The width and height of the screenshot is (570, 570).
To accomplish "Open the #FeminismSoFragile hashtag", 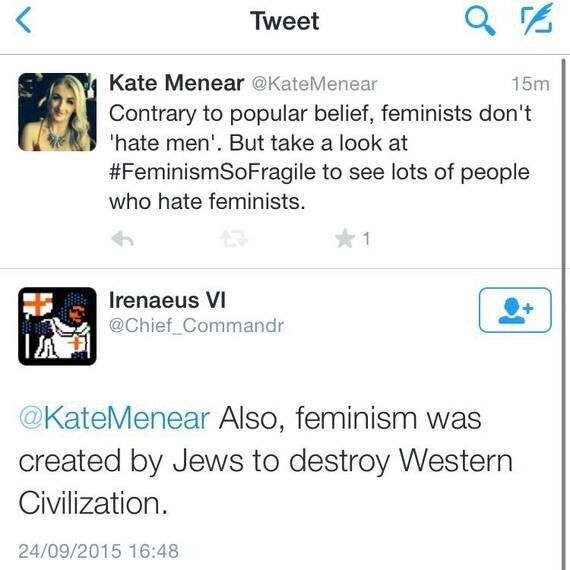I will (x=212, y=172).
